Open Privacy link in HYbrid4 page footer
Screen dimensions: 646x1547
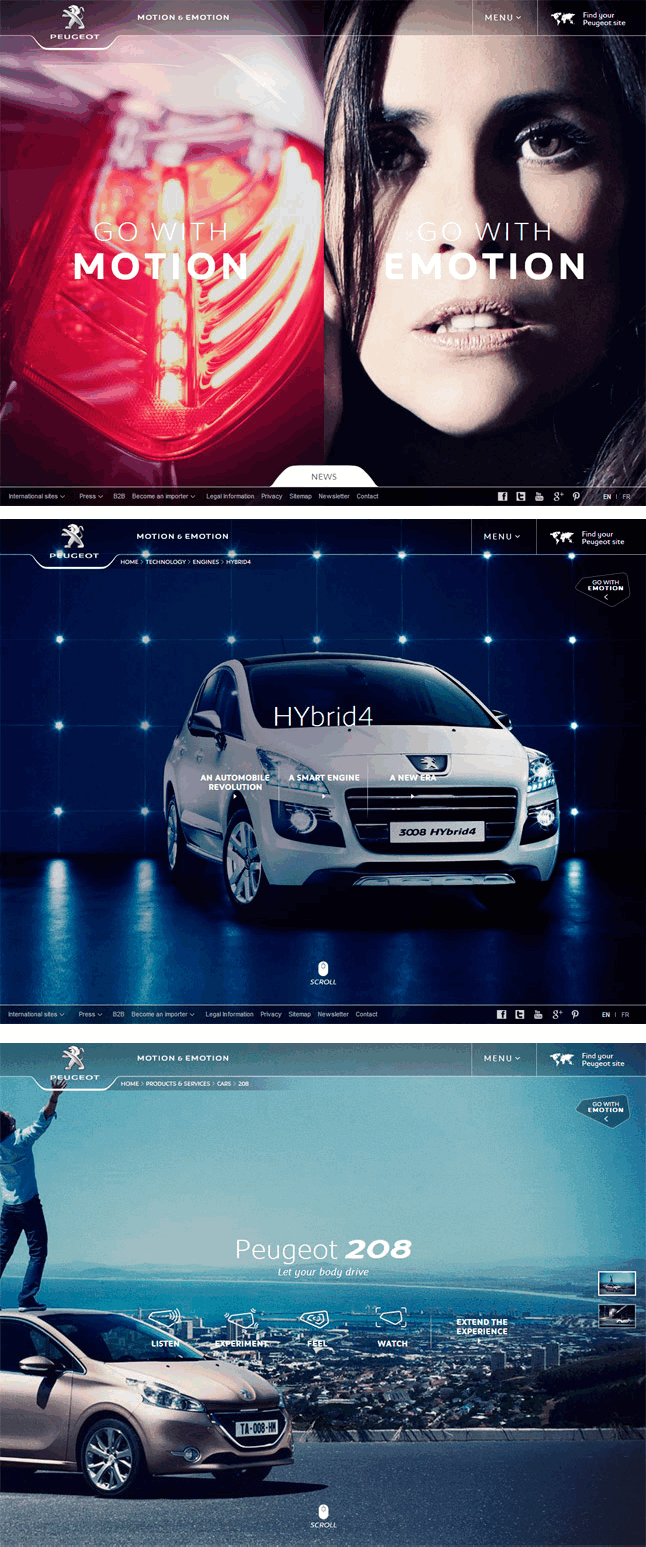(271, 1014)
